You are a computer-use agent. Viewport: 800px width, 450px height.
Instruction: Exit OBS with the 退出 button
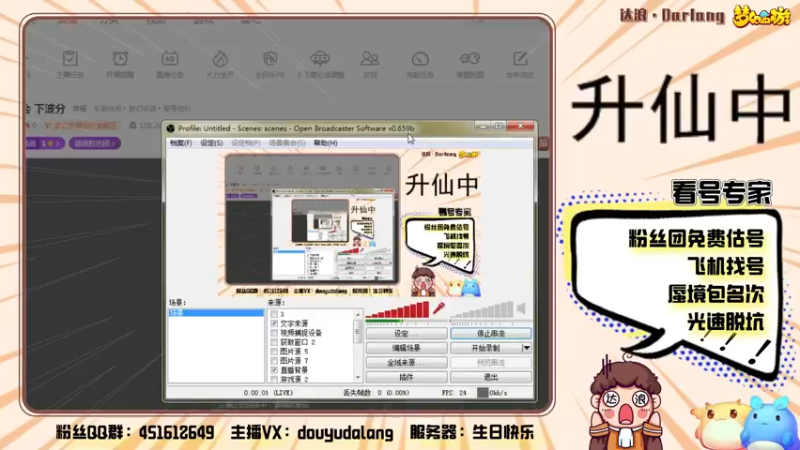[491, 377]
